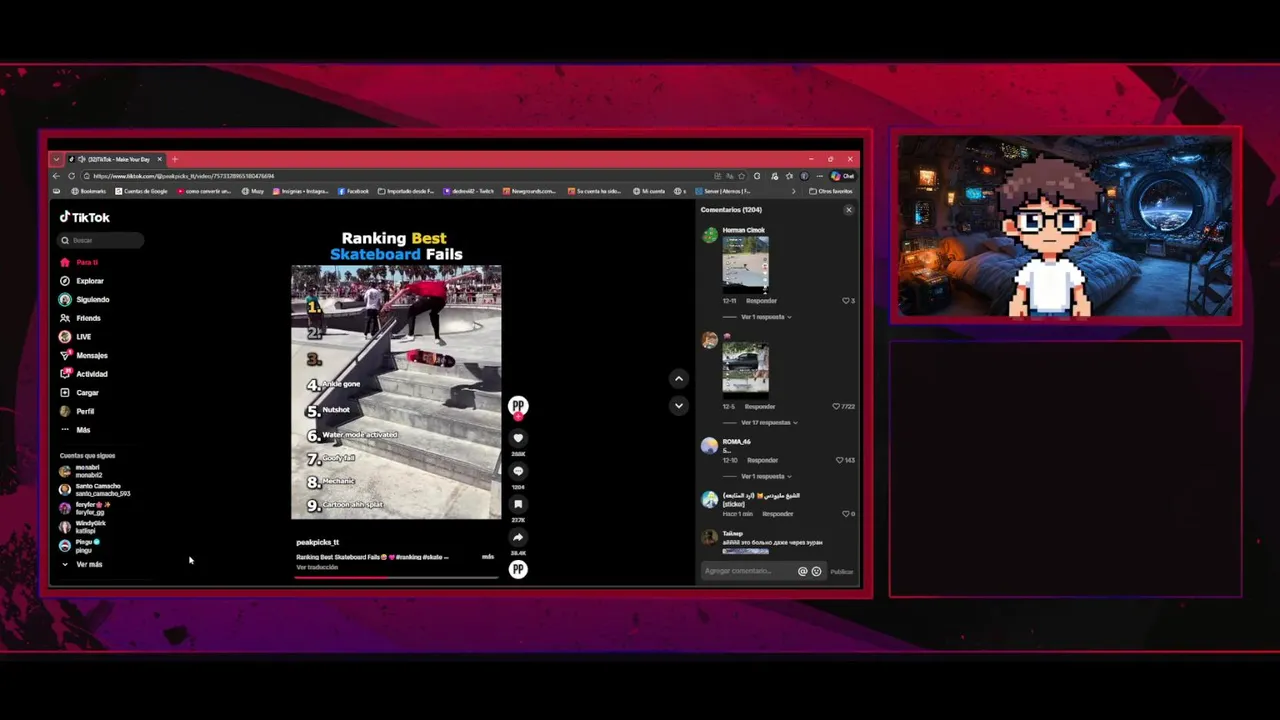Open a new browser tab with plus

[174, 159]
